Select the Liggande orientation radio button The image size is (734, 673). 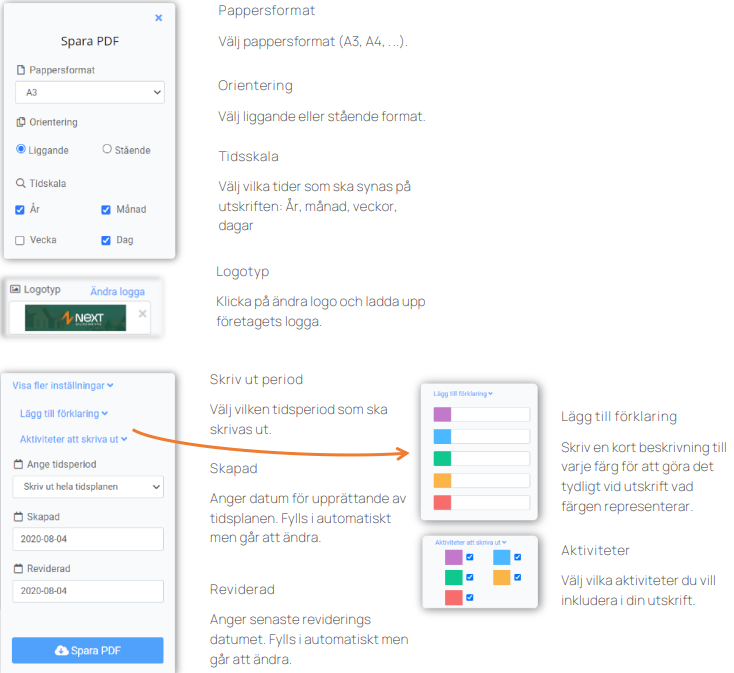[x=21, y=149]
